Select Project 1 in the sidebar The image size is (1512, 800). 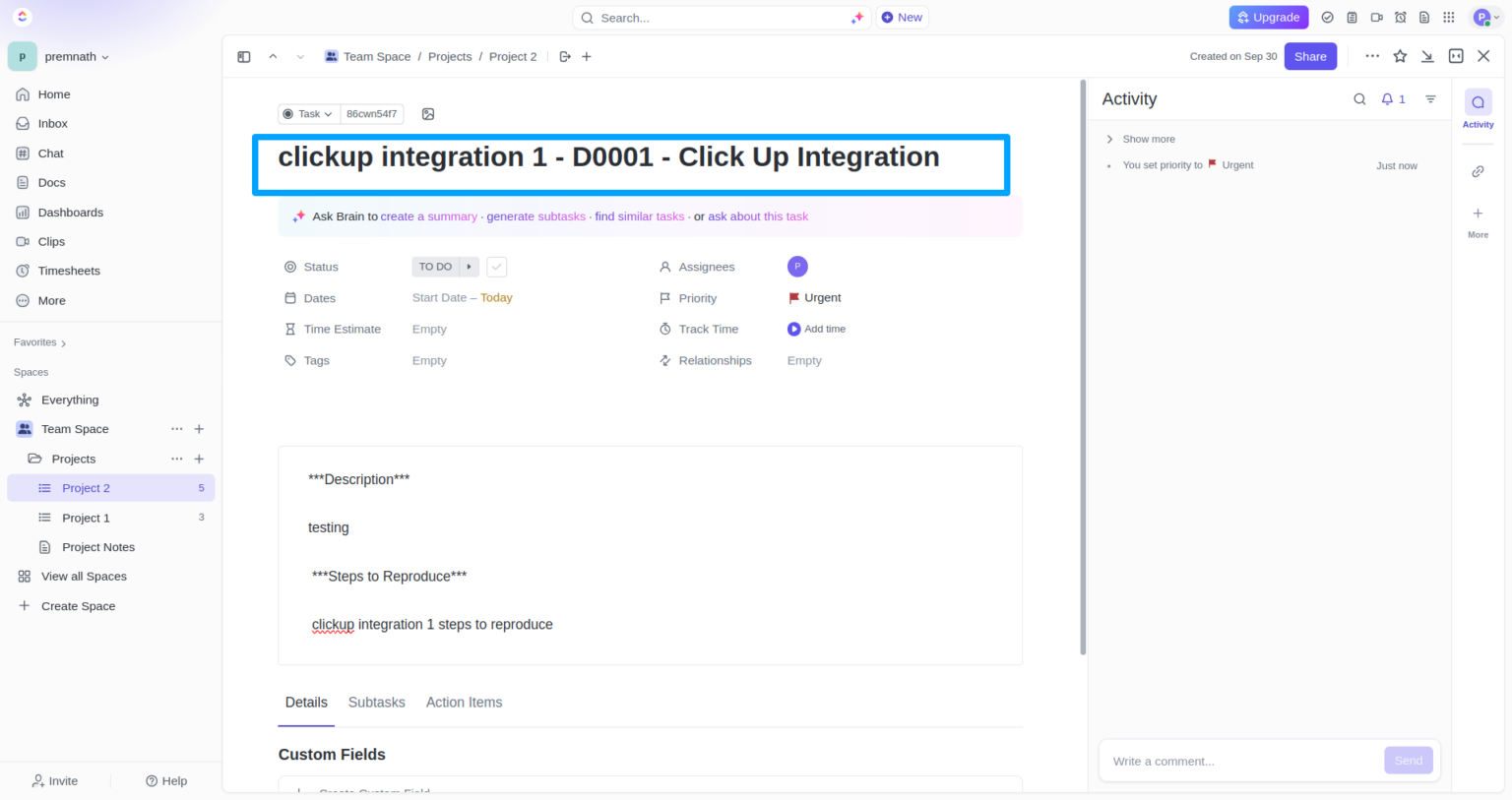(x=86, y=518)
